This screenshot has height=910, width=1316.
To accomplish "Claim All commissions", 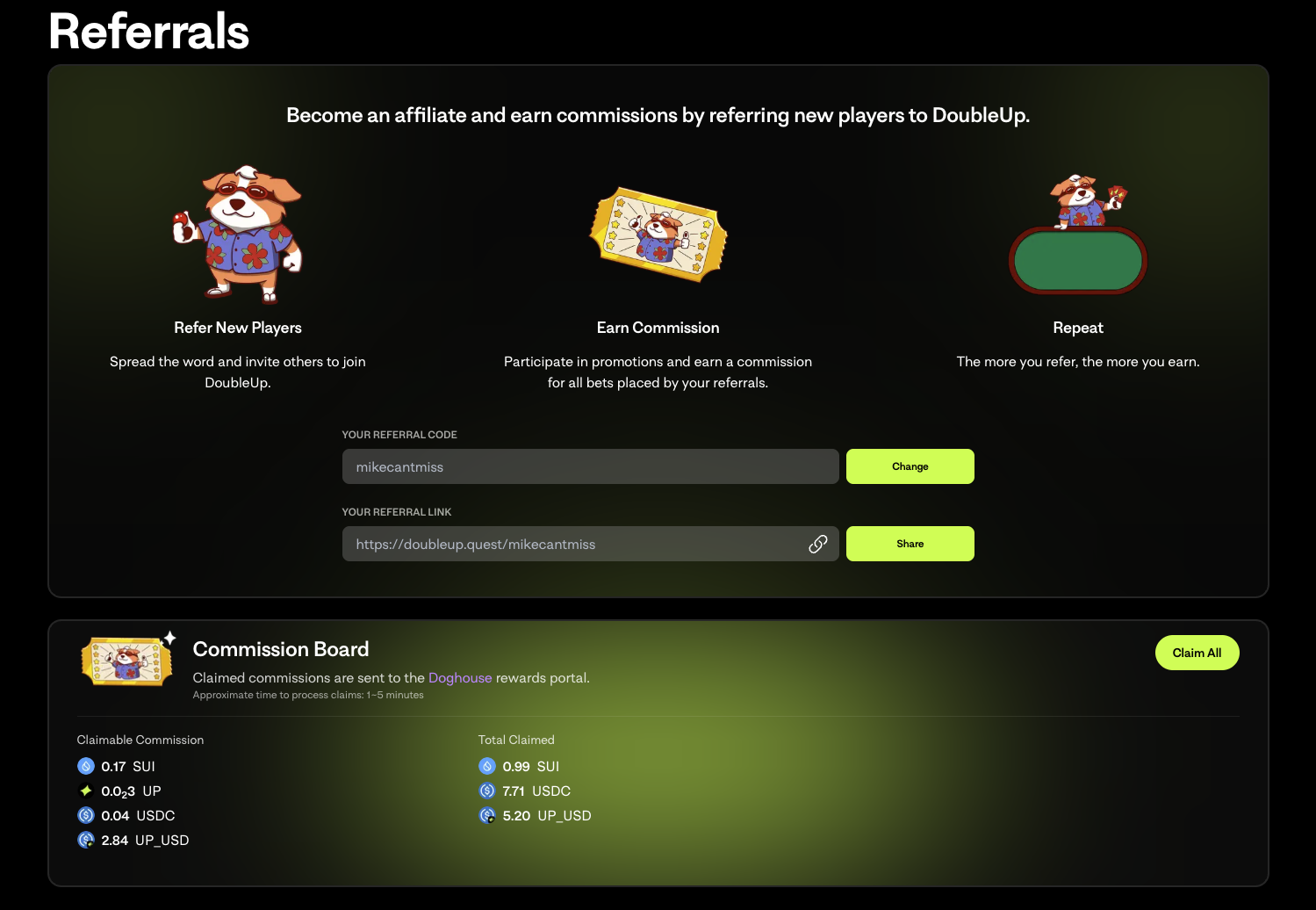I will tap(1197, 653).
